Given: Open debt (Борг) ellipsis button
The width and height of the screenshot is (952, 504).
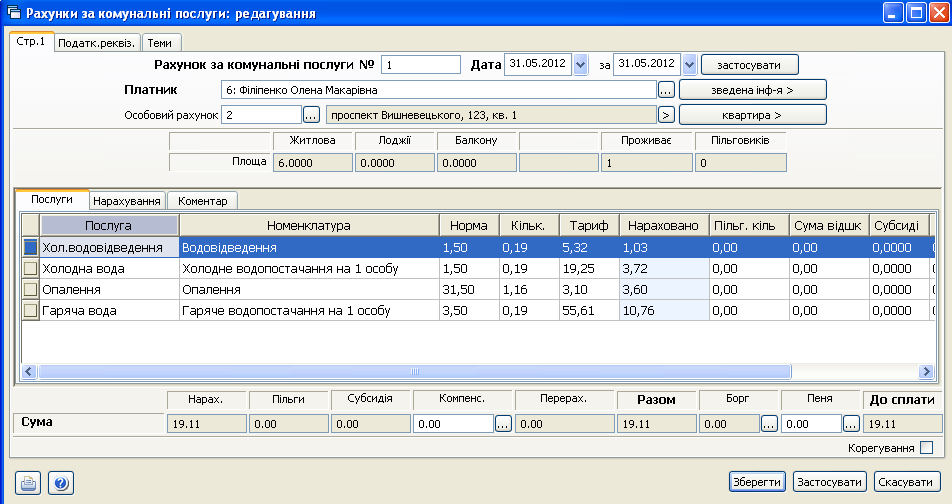Looking at the screenshot, I should (769, 424).
